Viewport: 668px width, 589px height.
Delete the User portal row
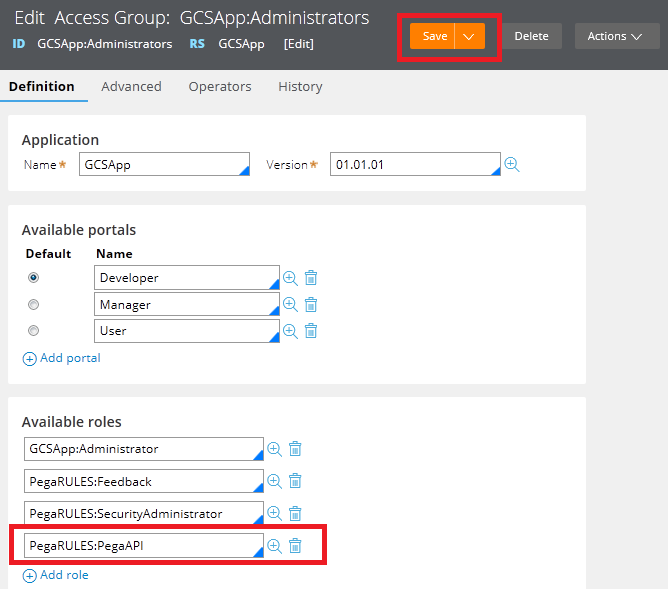311,330
